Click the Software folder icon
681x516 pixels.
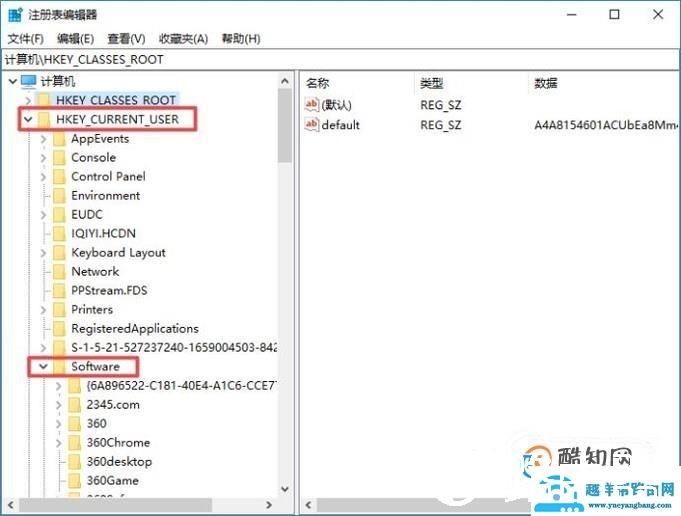coord(59,366)
